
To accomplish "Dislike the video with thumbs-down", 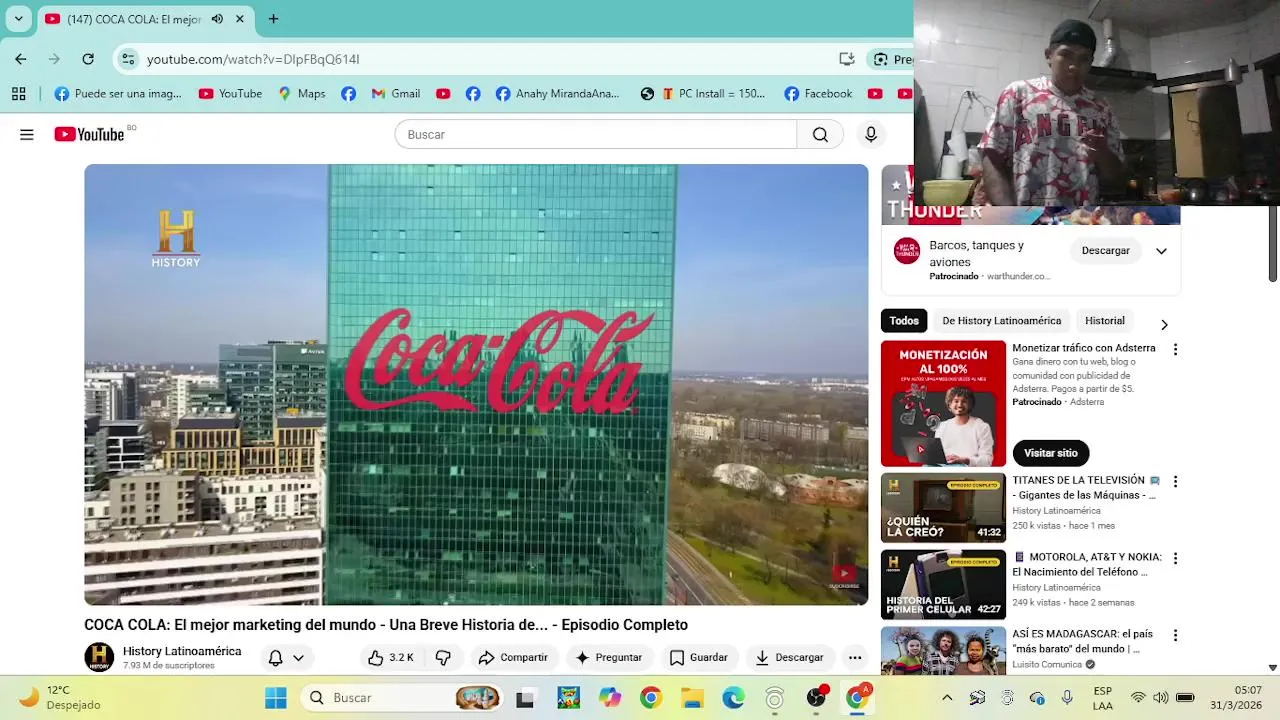I will coord(443,657).
